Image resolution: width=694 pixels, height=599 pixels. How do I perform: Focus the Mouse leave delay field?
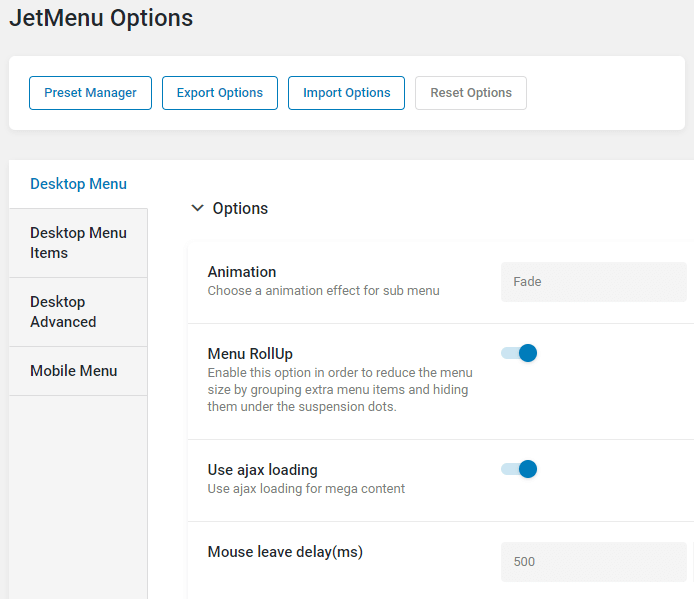(x=594, y=562)
